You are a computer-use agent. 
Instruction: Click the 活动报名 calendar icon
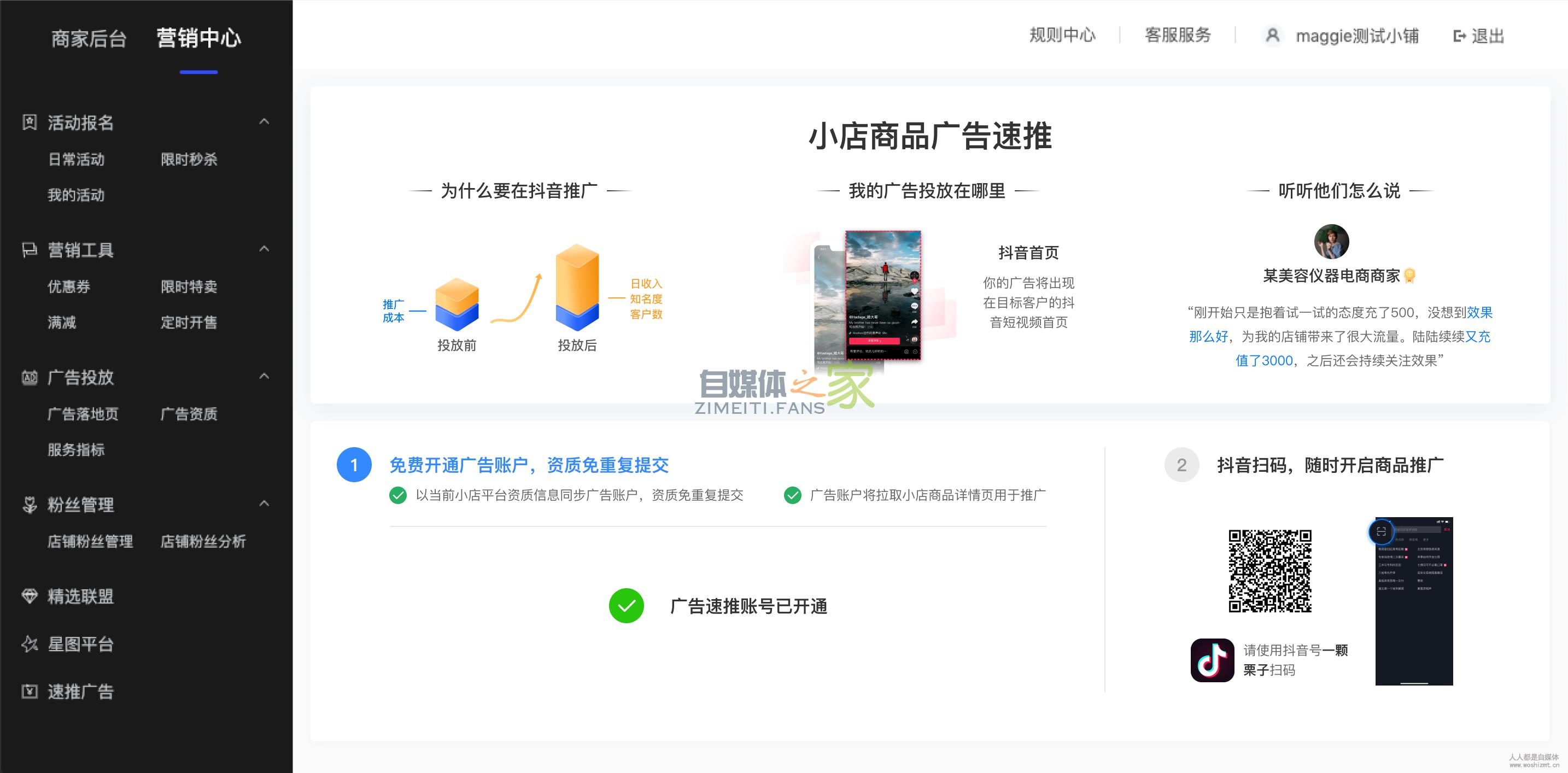29,122
